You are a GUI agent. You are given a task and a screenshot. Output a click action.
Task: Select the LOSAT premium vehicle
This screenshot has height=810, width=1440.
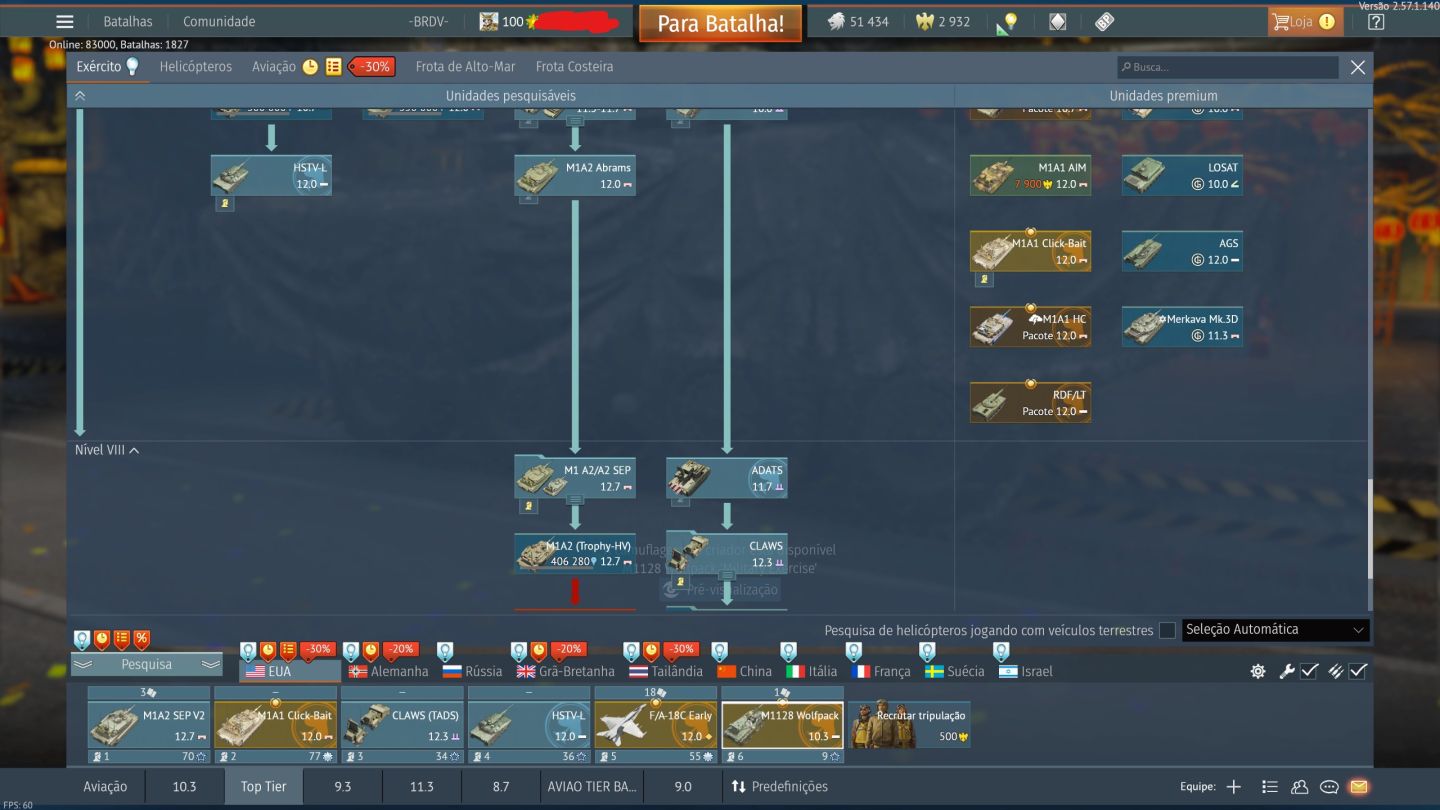tap(1182, 175)
